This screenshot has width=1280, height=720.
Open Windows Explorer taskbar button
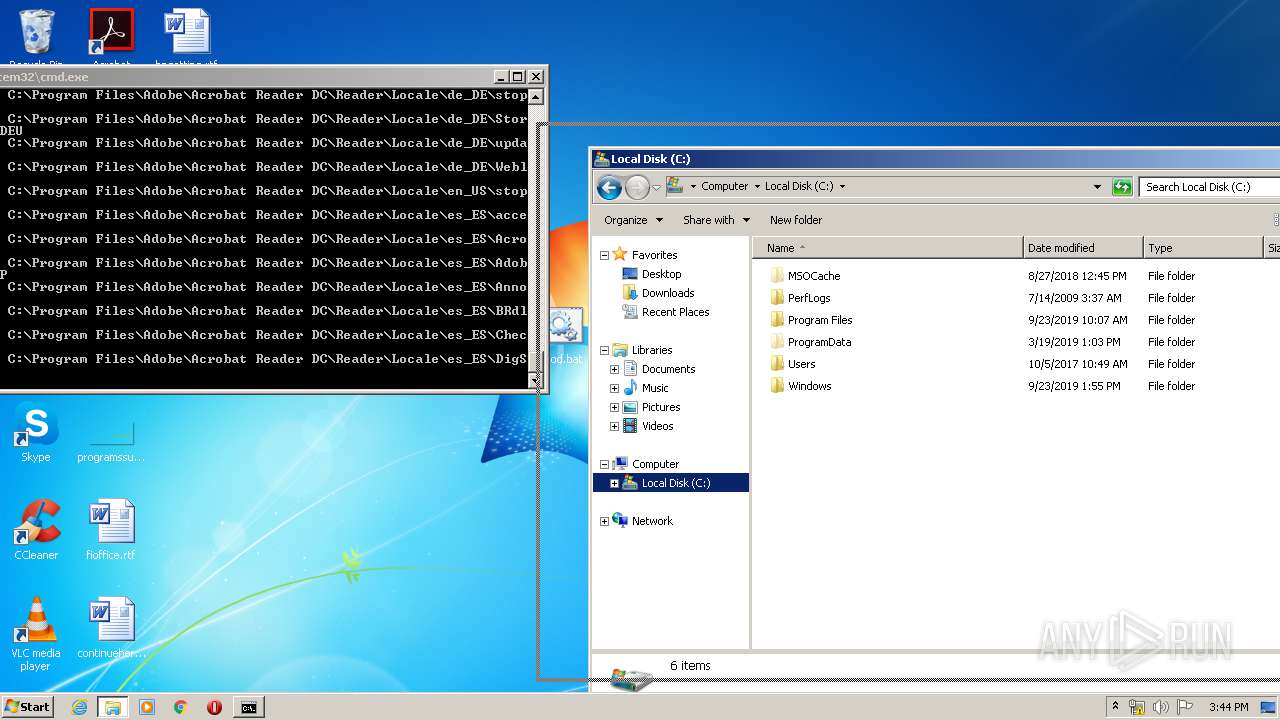[112, 707]
